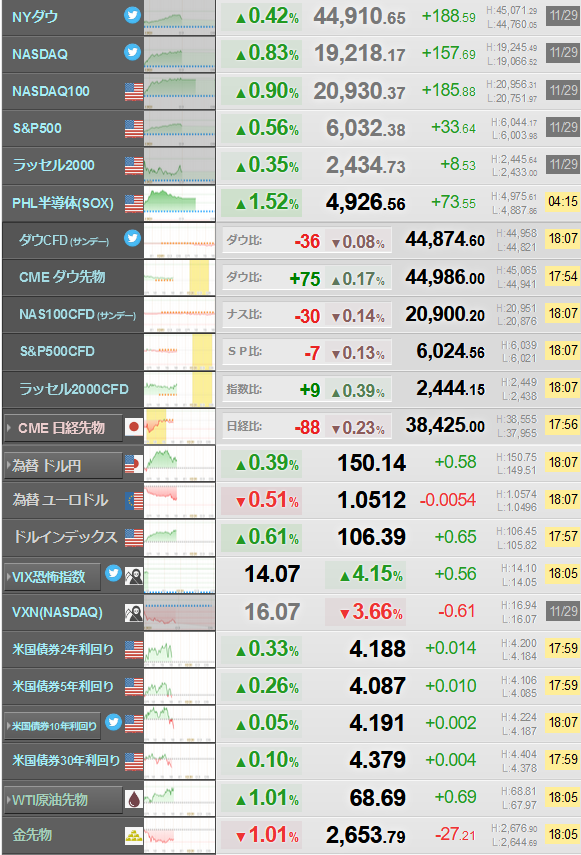Image resolution: width=581 pixels, height=855 pixels.
Task: Click the EU/US flag beside 為替 ユーロドル
Action: (x=134, y=501)
